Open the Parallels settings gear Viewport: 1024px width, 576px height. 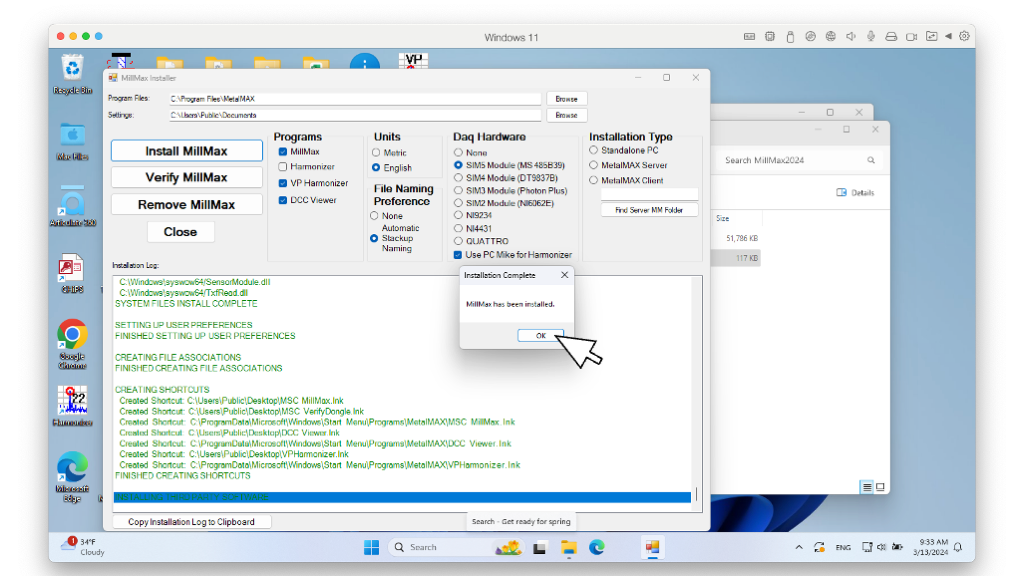click(x=965, y=37)
